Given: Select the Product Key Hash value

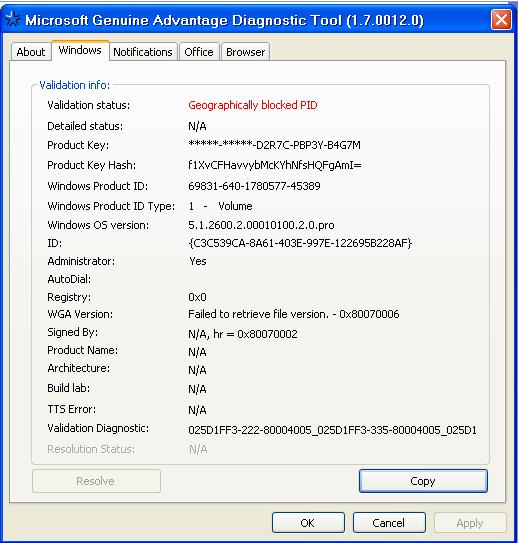Looking at the screenshot, I should tap(275, 165).
